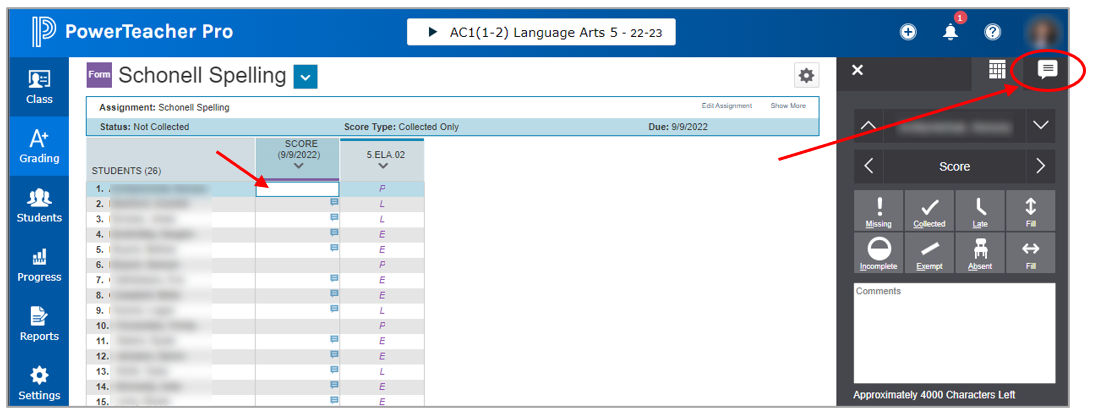Image resolution: width=1099 pixels, height=411 pixels.
Task: Click the PowerTeacher Pro logo
Action: pyautogui.click(x=132, y=32)
